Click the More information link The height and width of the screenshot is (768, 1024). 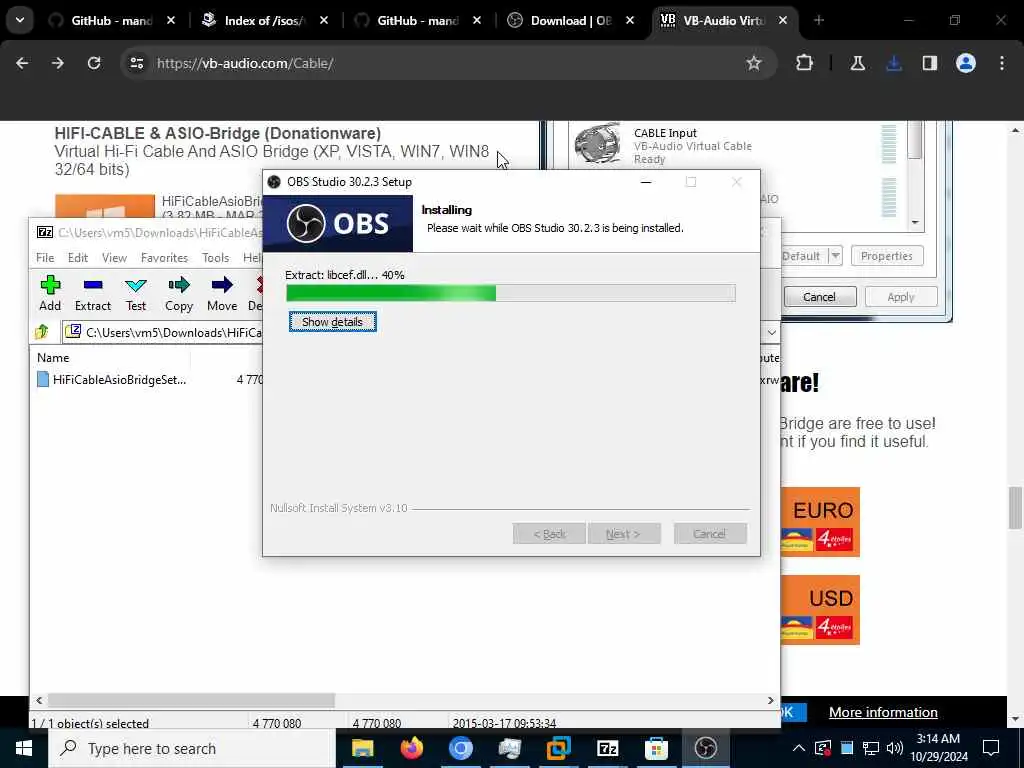click(883, 712)
